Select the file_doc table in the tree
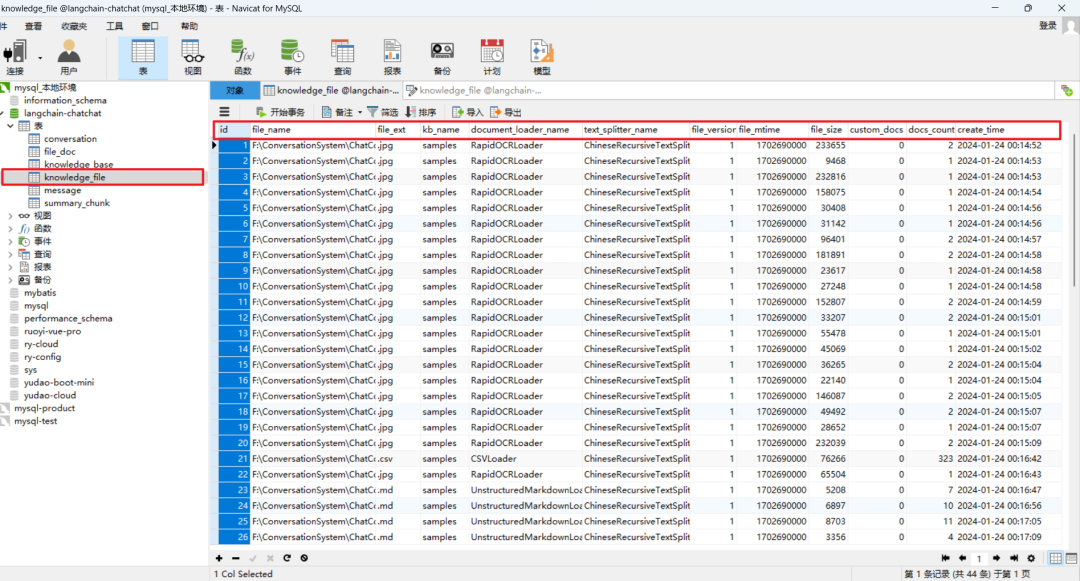The height and width of the screenshot is (581, 1080). pyautogui.click(x=60, y=151)
